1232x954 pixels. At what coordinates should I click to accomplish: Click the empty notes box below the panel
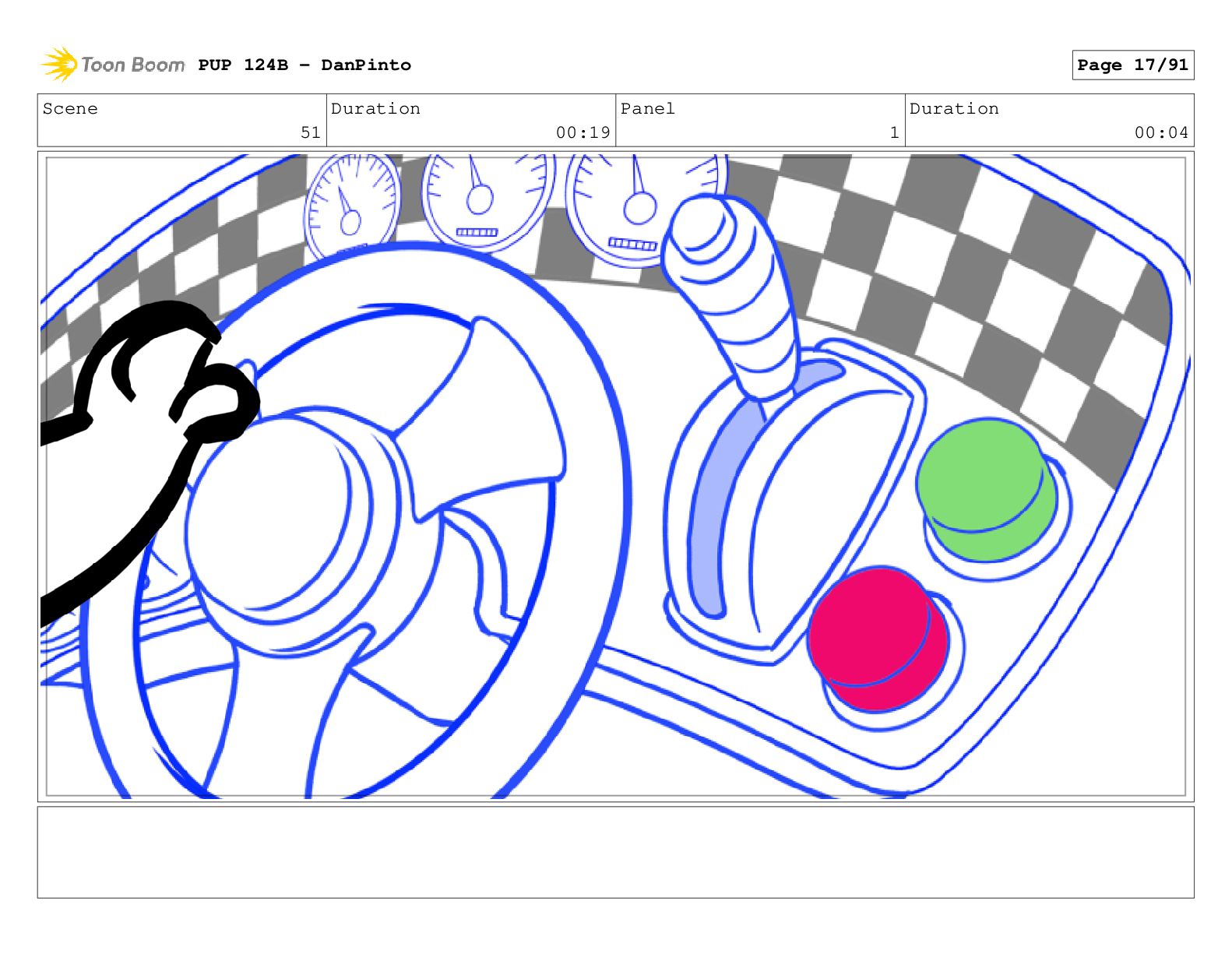click(x=615, y=852)
